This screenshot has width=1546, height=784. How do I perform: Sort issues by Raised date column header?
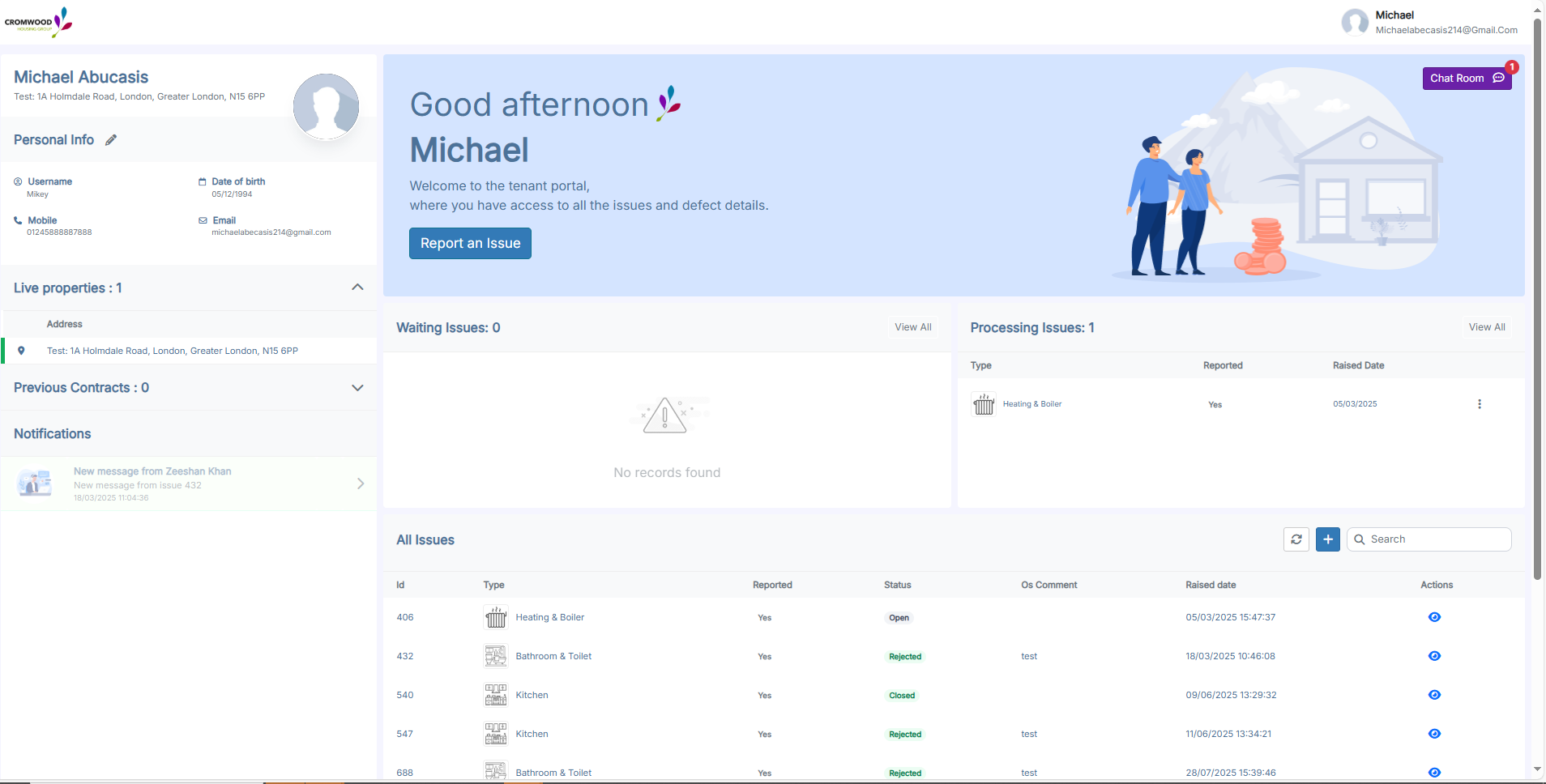pyautogui.click(x=1211, y=585)
